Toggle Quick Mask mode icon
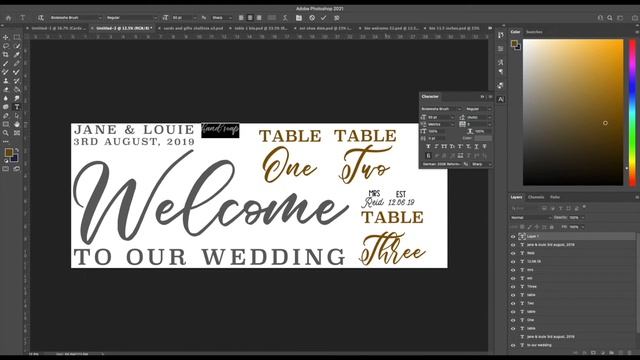640x360 pixels. click(6, 169)
